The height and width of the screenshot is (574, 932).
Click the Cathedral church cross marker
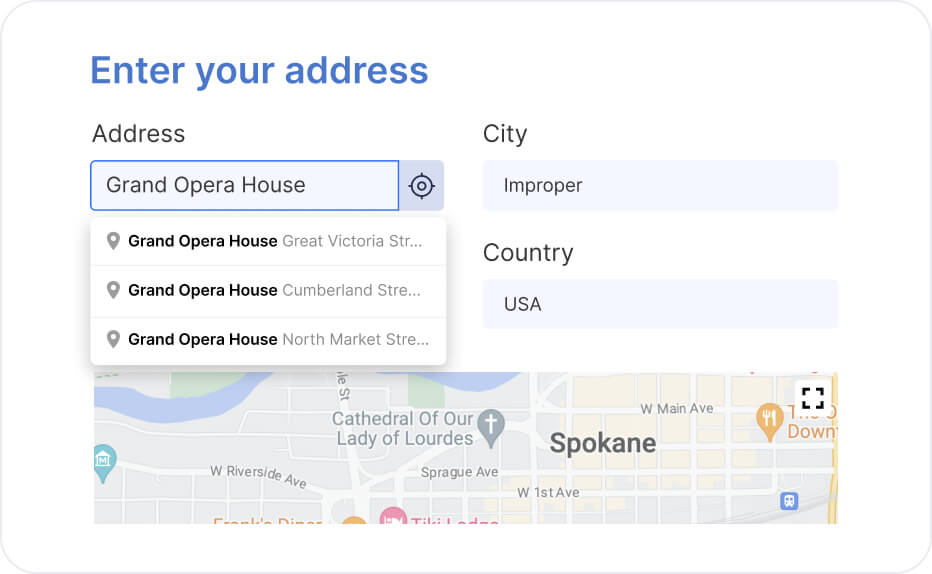(x=490, y=425)
